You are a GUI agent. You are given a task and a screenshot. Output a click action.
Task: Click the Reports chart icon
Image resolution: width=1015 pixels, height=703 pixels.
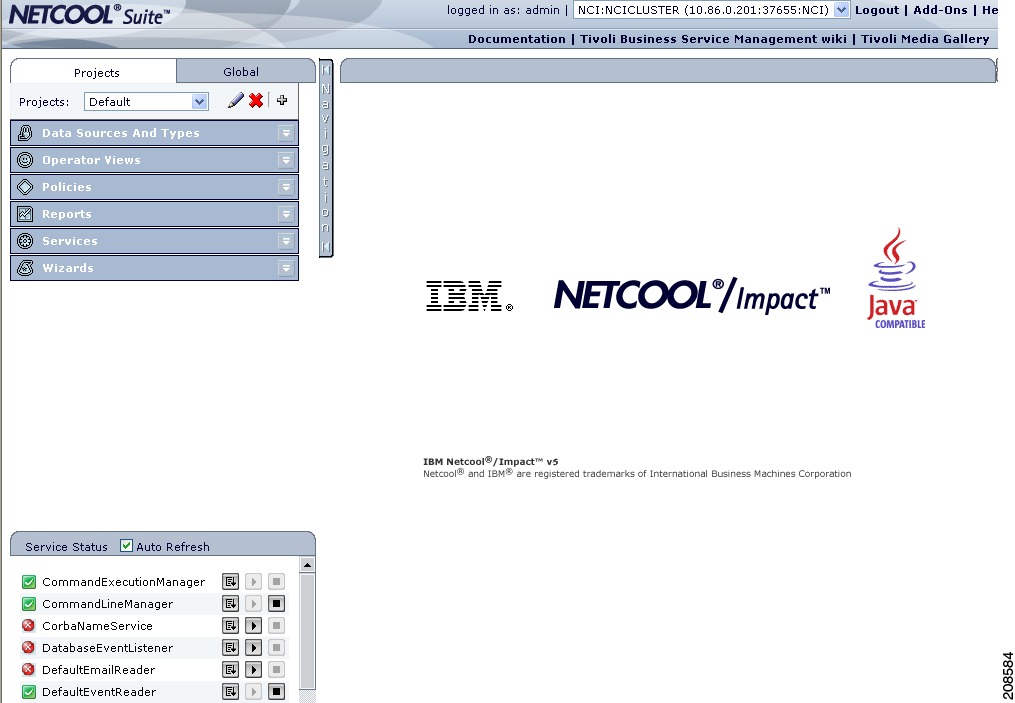point(25,214)
